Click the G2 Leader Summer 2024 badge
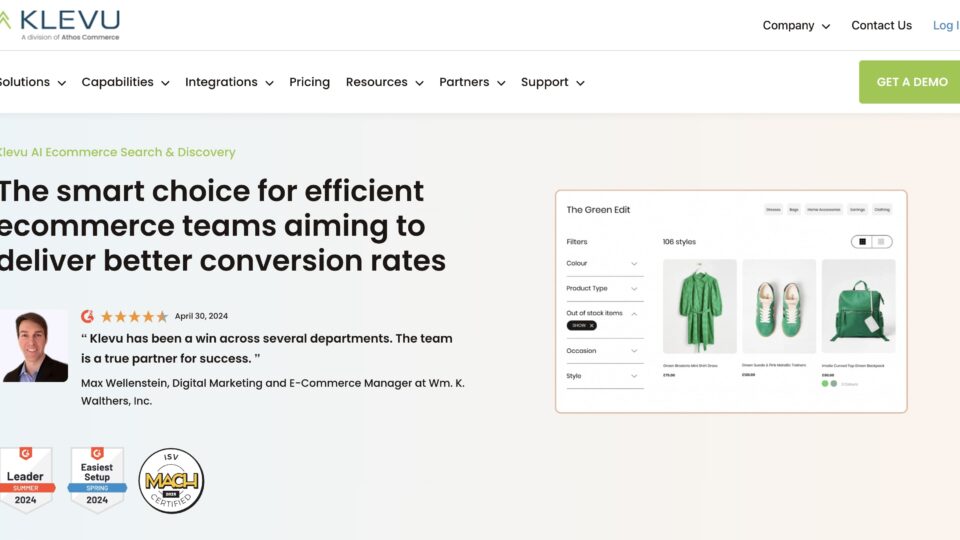The image size is (960, 540). tap(26, 479)
